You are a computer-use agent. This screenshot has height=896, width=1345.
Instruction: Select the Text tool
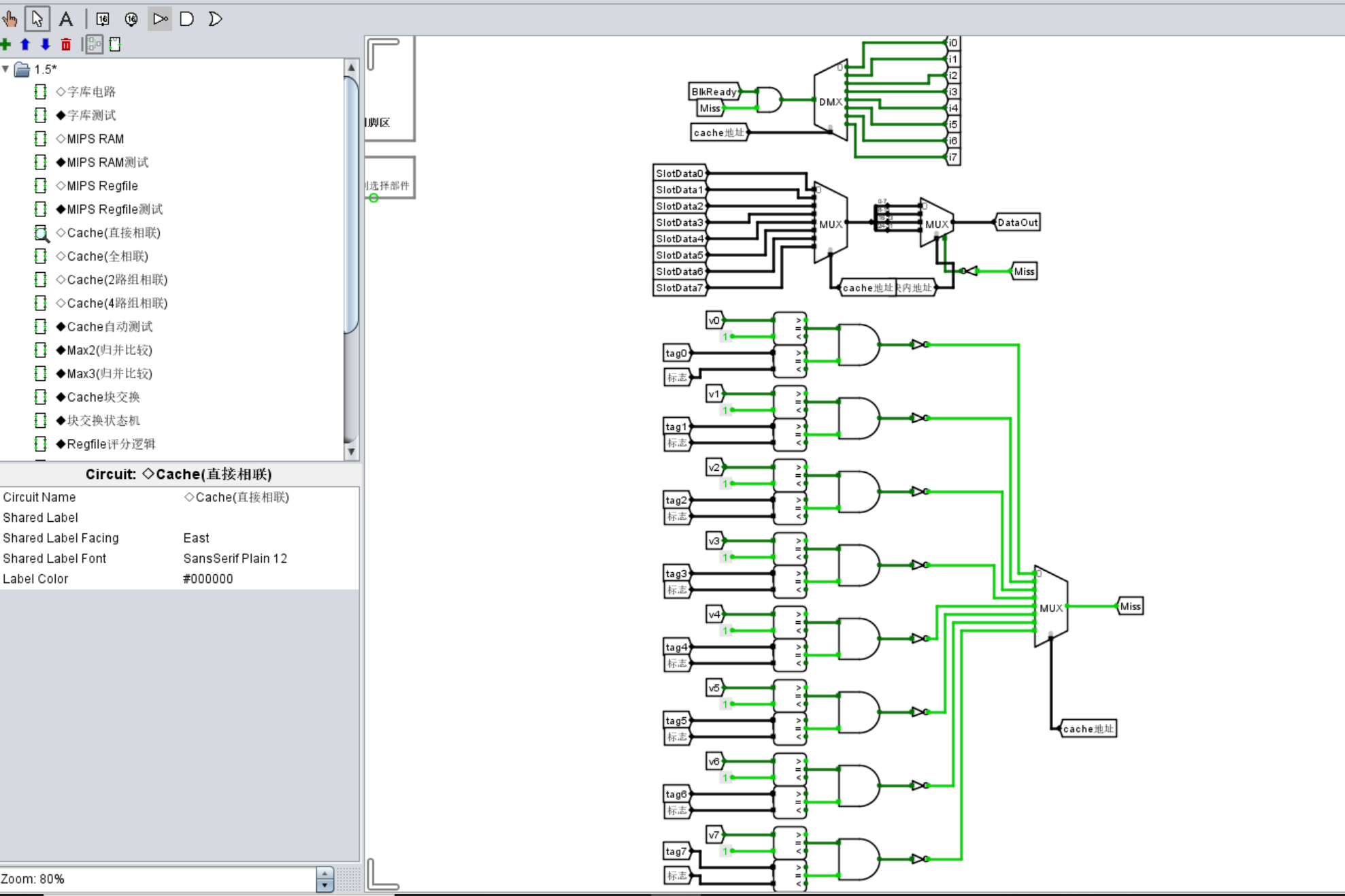click(x=66, y=18)
